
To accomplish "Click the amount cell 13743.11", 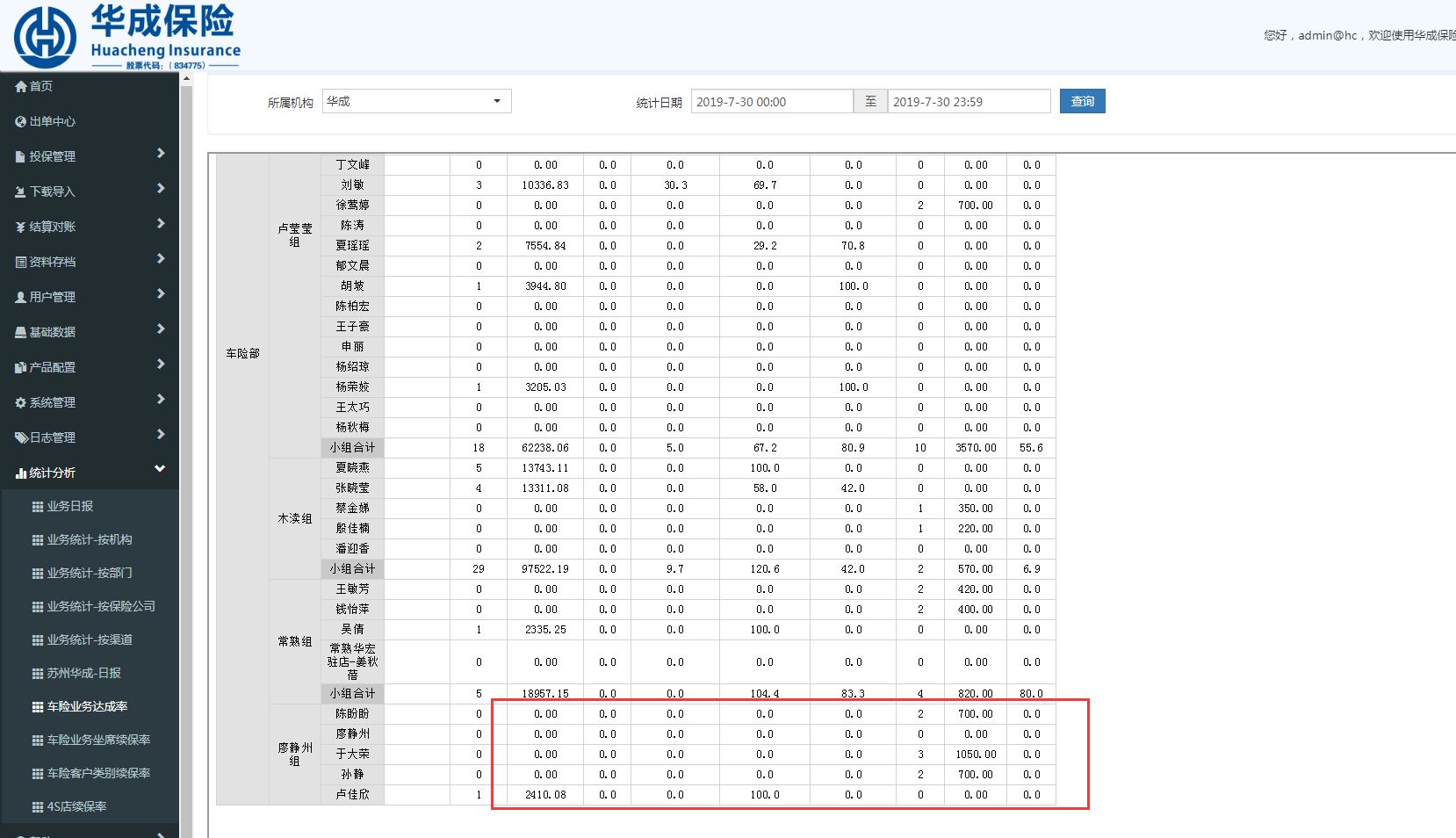I will coord(545,468).
